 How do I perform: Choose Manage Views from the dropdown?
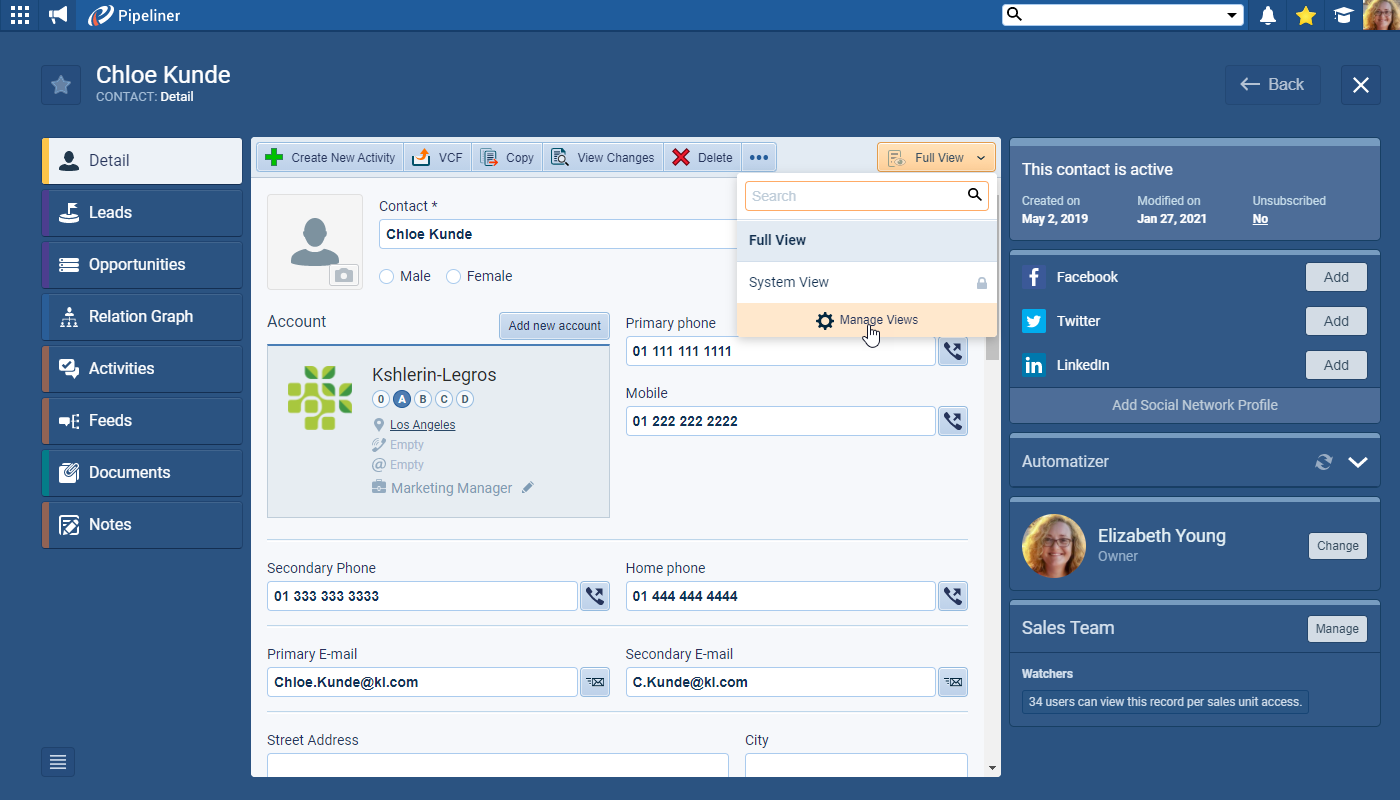pyautogui.click(x=867, y=320)
